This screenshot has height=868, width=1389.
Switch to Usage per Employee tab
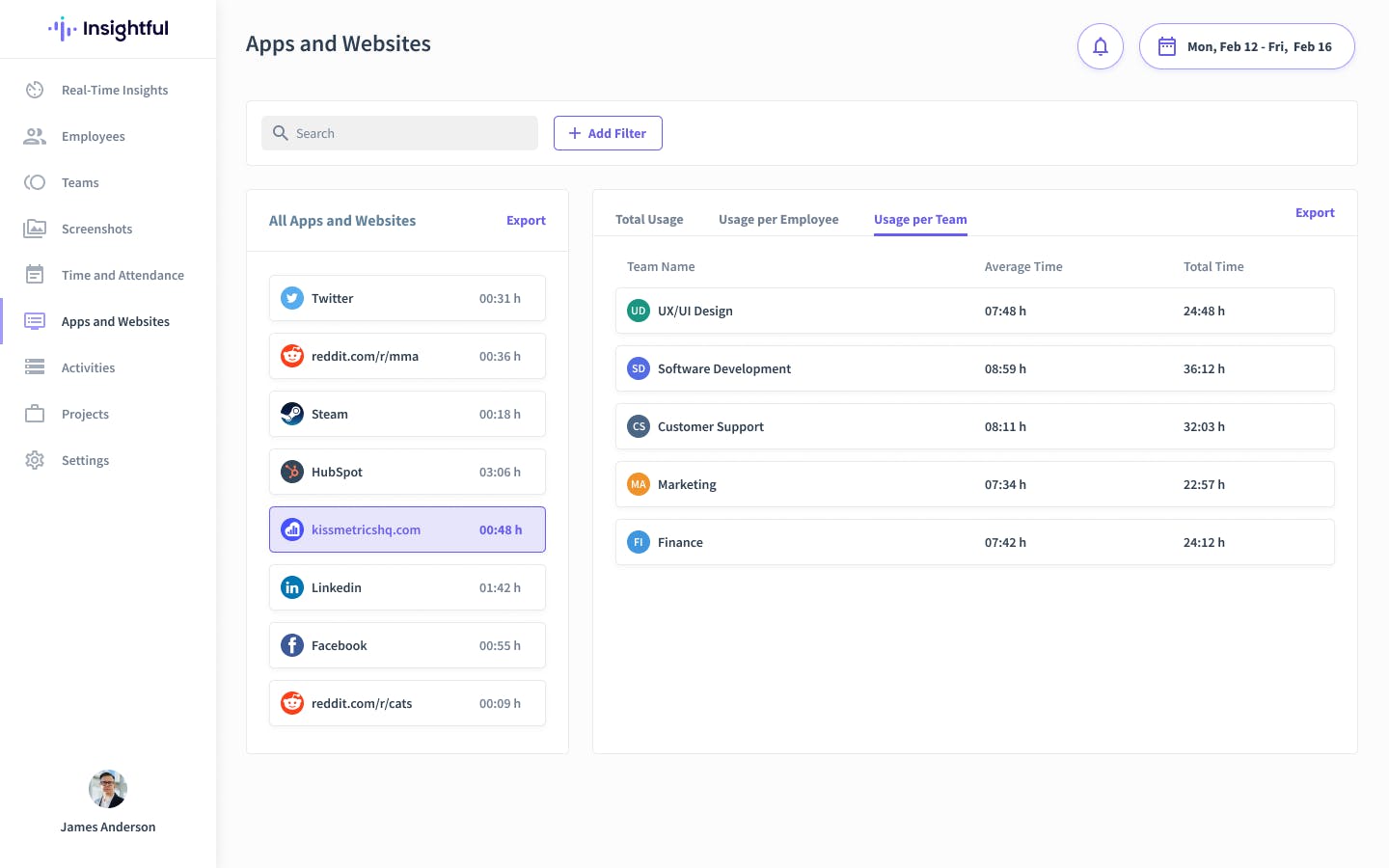[x=778, y=220]
